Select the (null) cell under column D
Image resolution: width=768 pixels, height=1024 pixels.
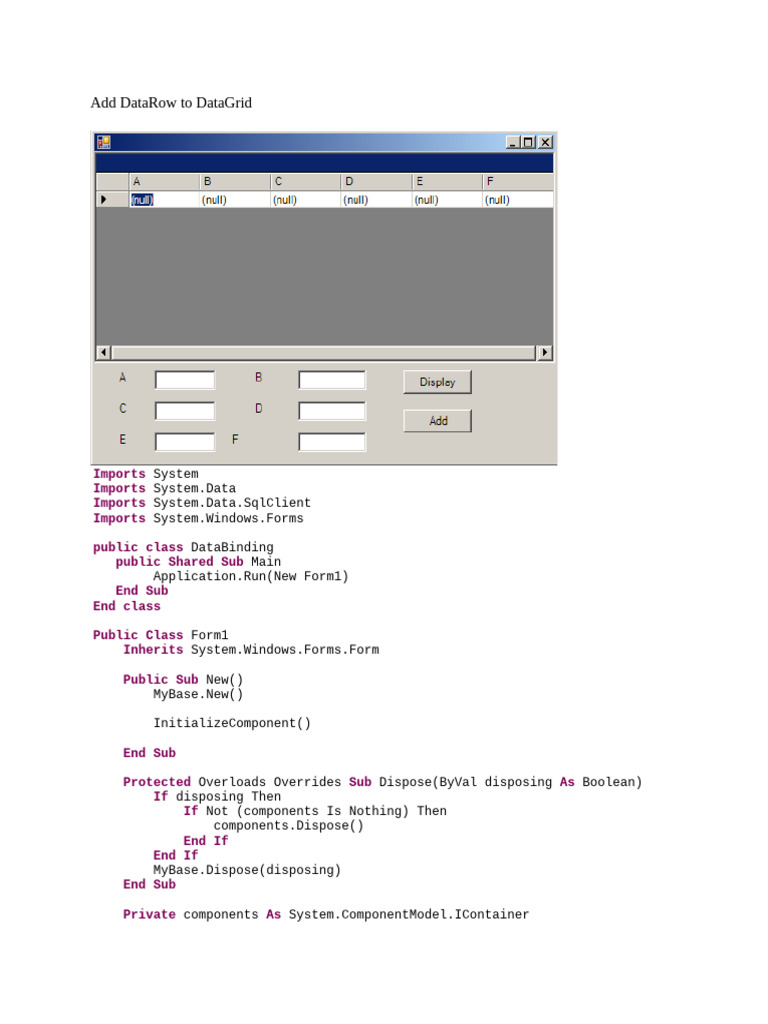click(x=377, y=200)
